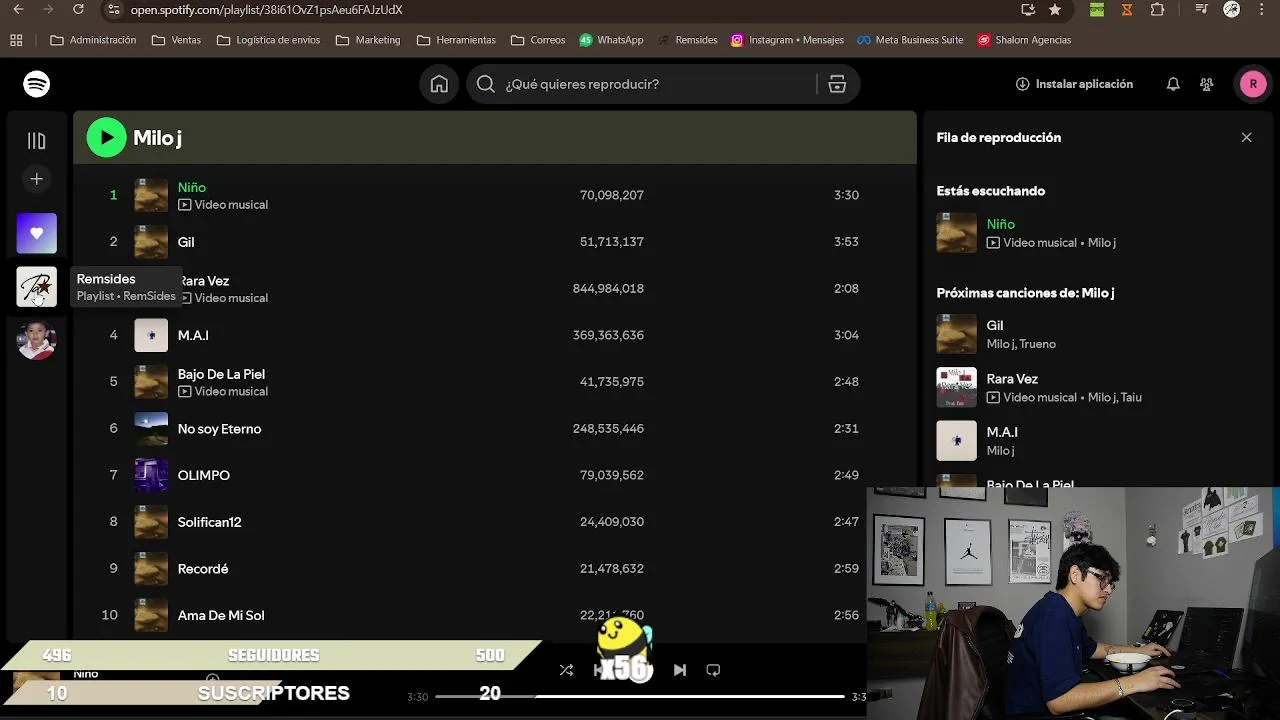Toggle repeat in player bar

point(713,670)
